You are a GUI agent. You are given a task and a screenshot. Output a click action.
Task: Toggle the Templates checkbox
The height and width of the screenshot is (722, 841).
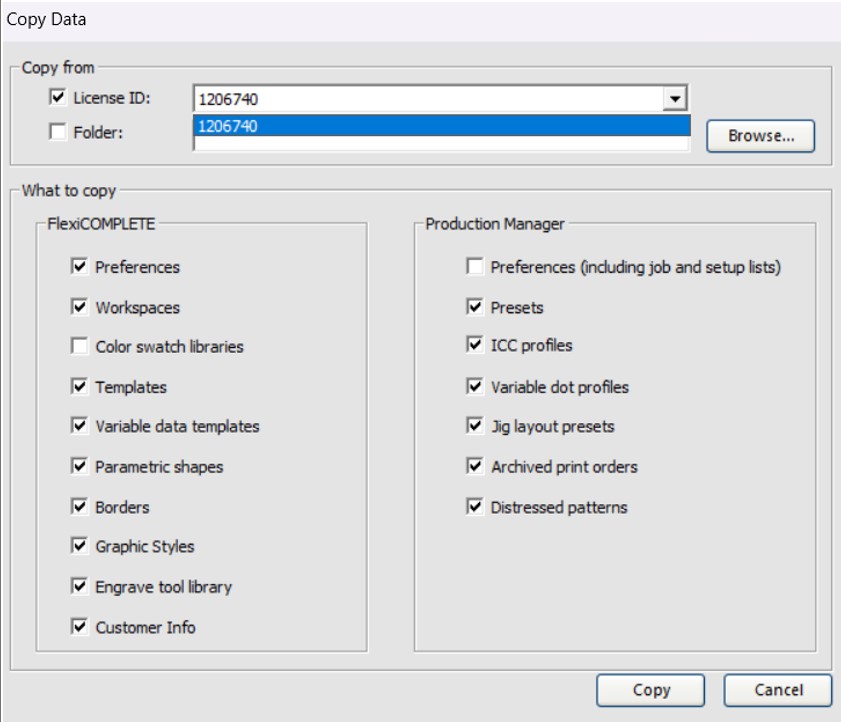pos(79,387)
